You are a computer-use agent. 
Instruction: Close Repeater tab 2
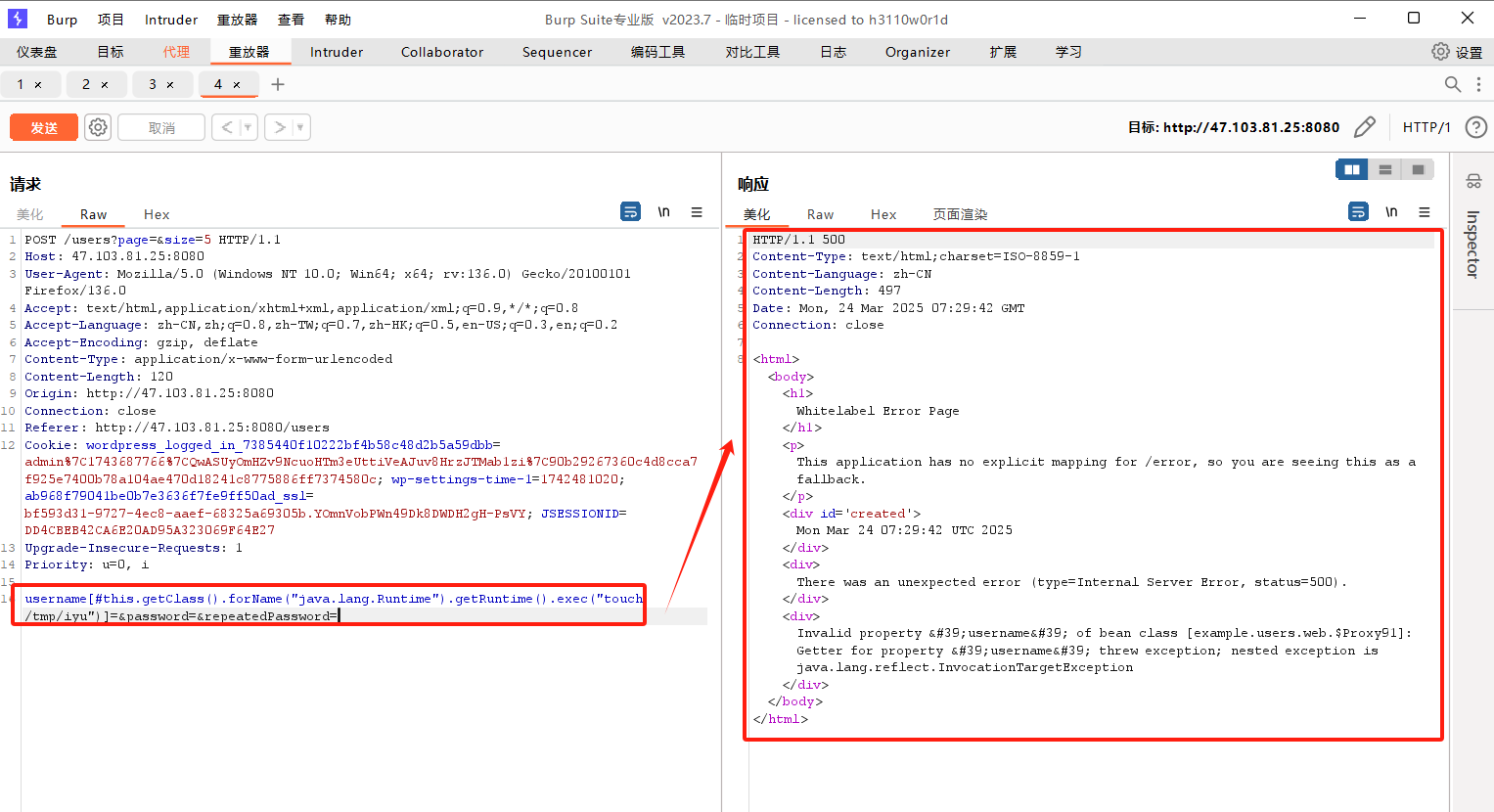105,85
